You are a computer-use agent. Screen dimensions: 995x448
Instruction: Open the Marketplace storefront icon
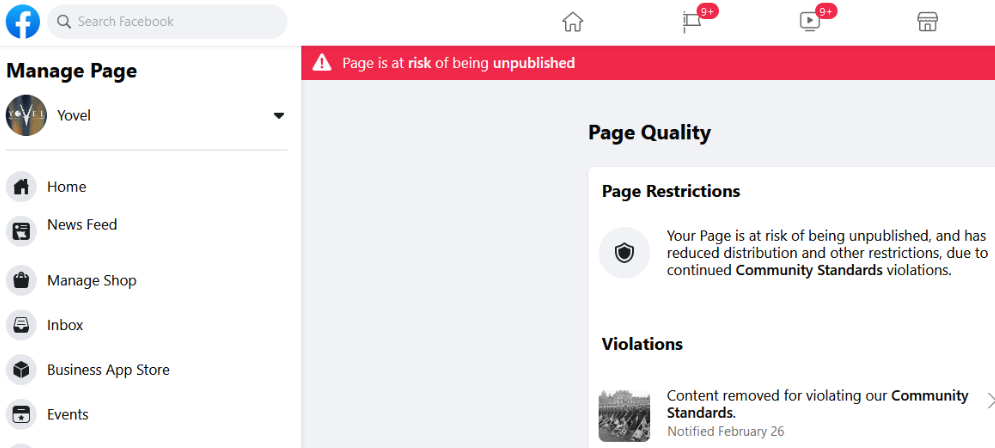point(928,22)
